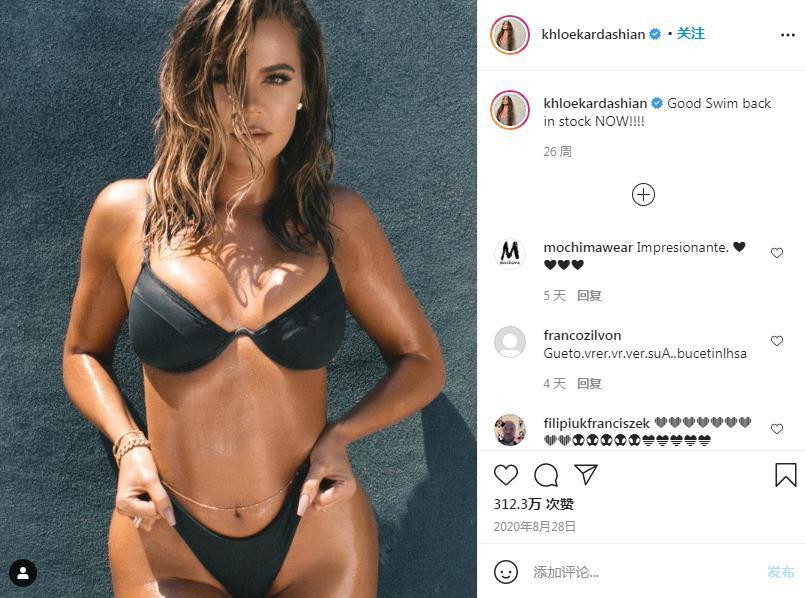The height and width of the screenshot is (598, 806).
Task: Show tagged people icon on photo
Action: [x=23, y=573]
